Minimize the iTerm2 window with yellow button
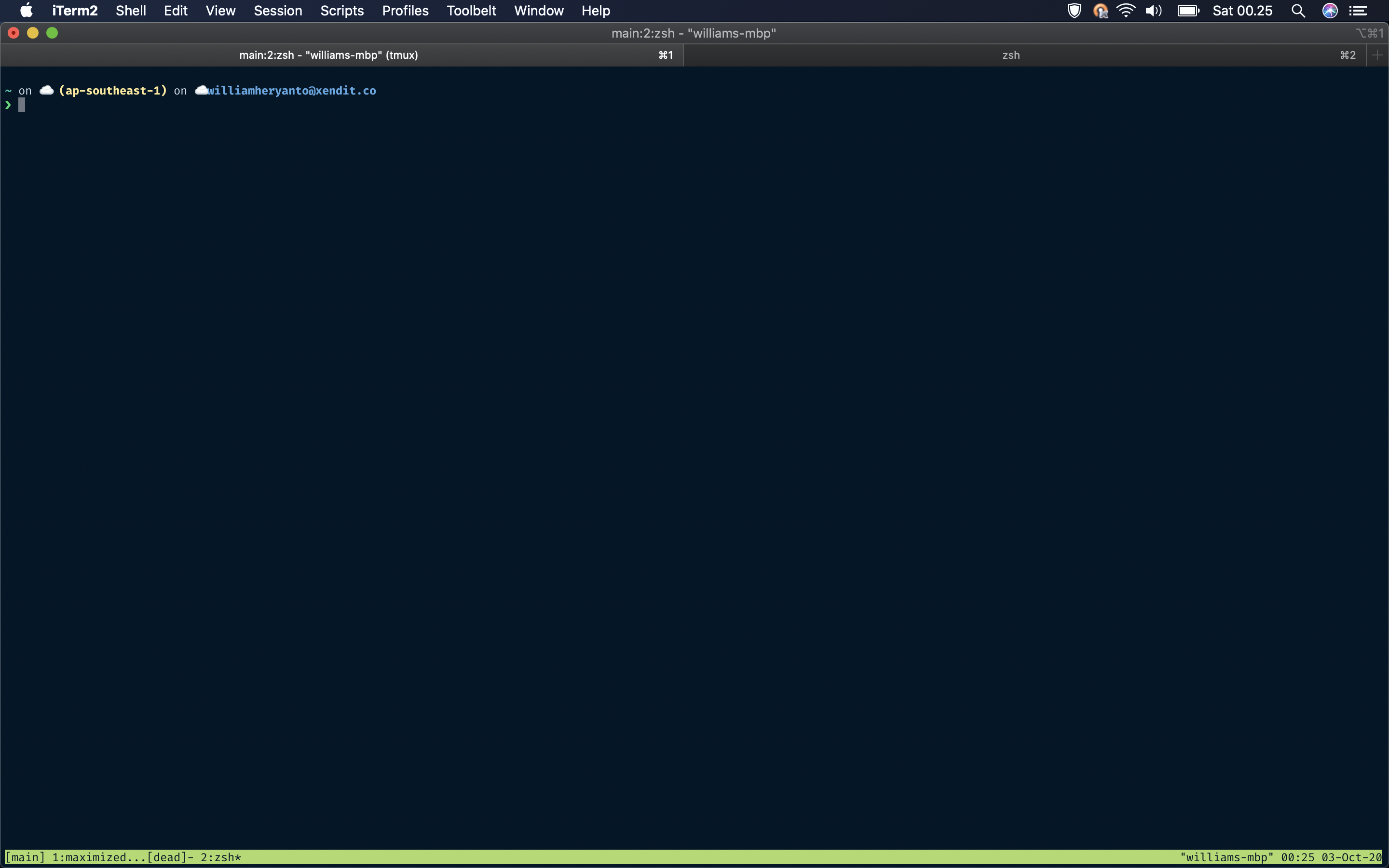This screenshot has height=868, width=1389. 33,33
